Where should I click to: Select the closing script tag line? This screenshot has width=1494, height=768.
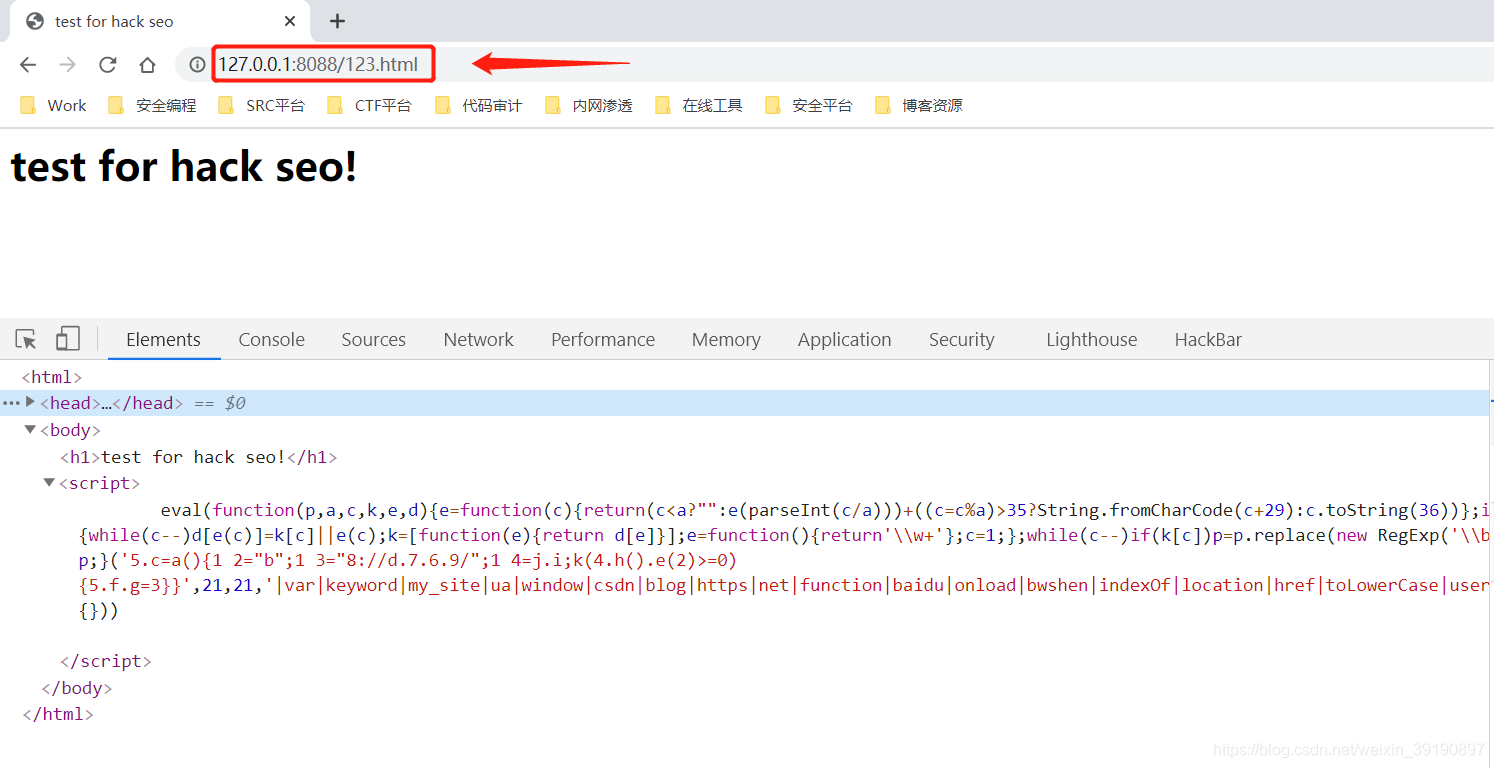[x=106, y=661]
